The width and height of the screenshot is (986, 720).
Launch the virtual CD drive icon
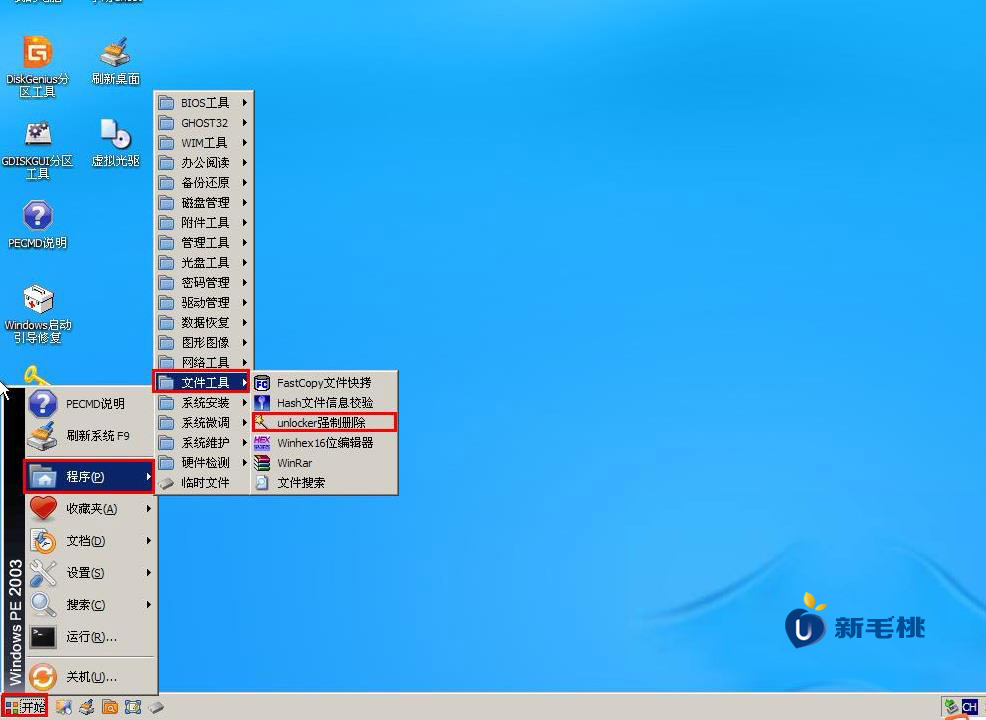pos(115,135)
